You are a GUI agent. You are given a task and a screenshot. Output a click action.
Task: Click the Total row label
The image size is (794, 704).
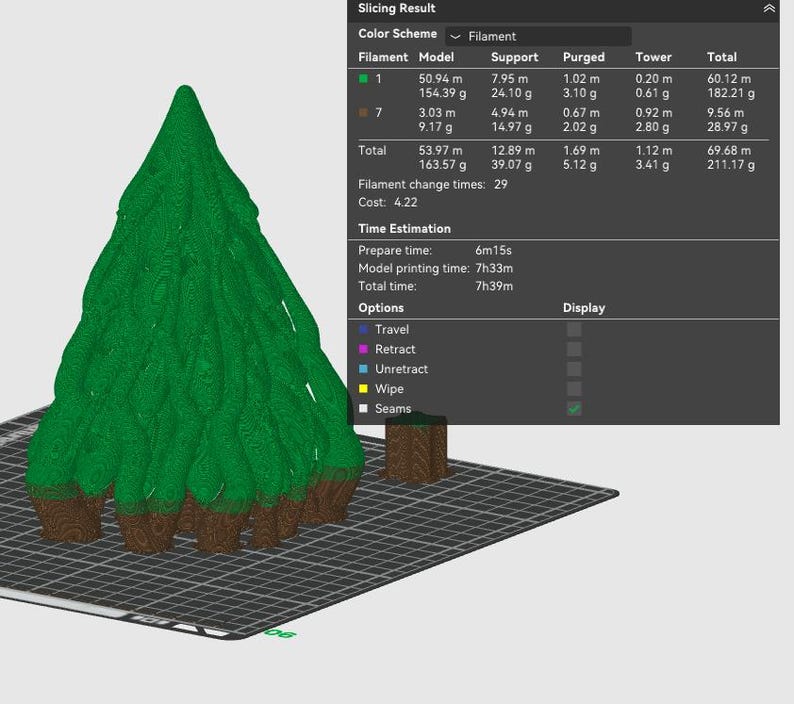(372, 151)
